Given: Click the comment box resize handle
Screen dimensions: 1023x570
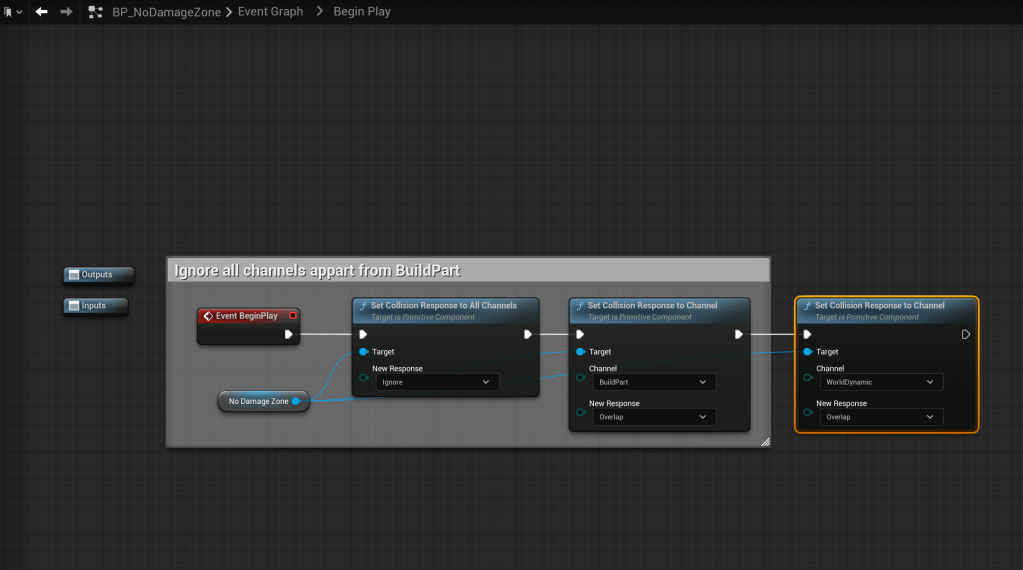Looking at the screenshot, I should coord(765,441).
